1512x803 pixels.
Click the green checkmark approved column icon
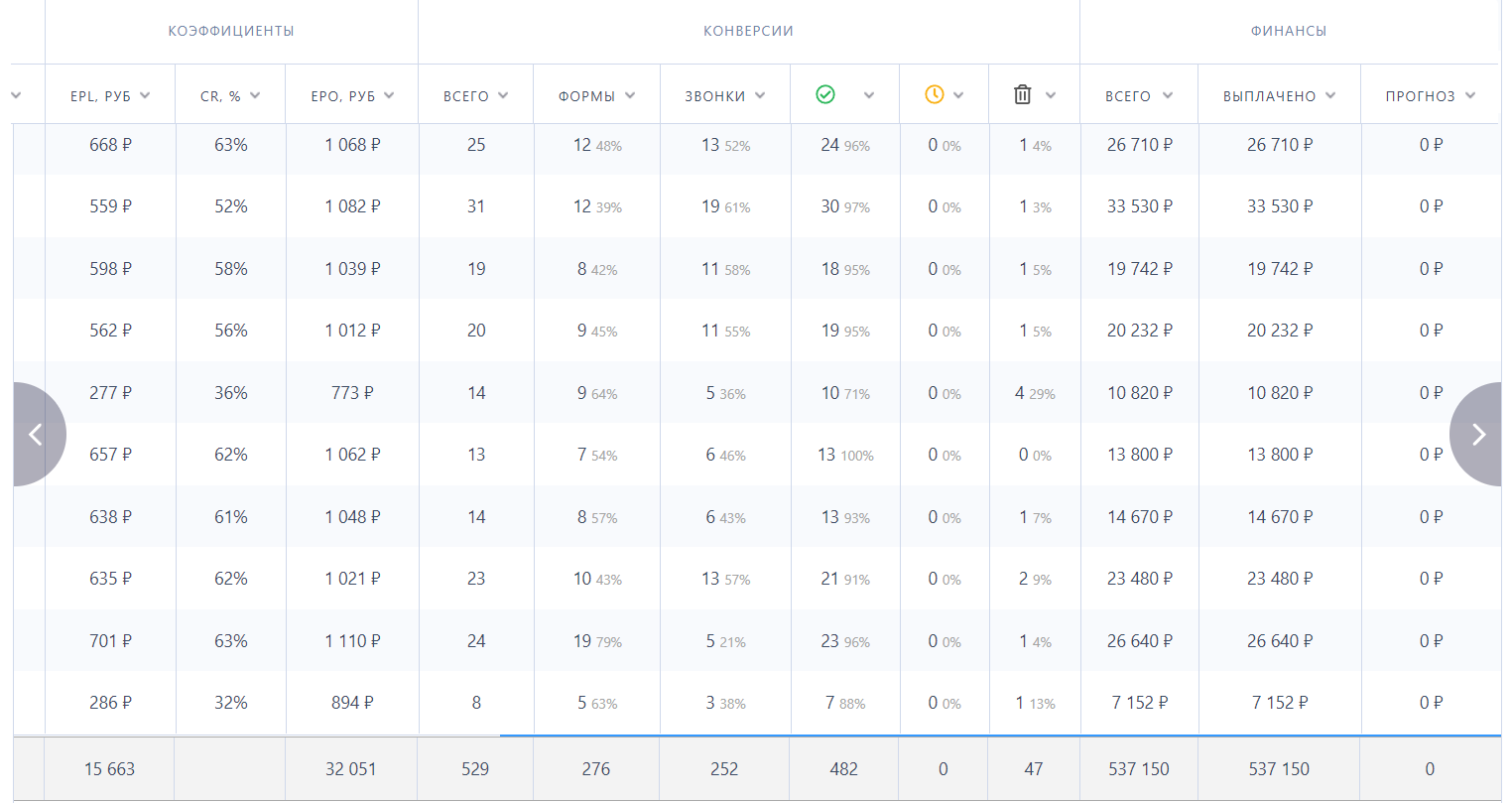(x=825, y=94)
